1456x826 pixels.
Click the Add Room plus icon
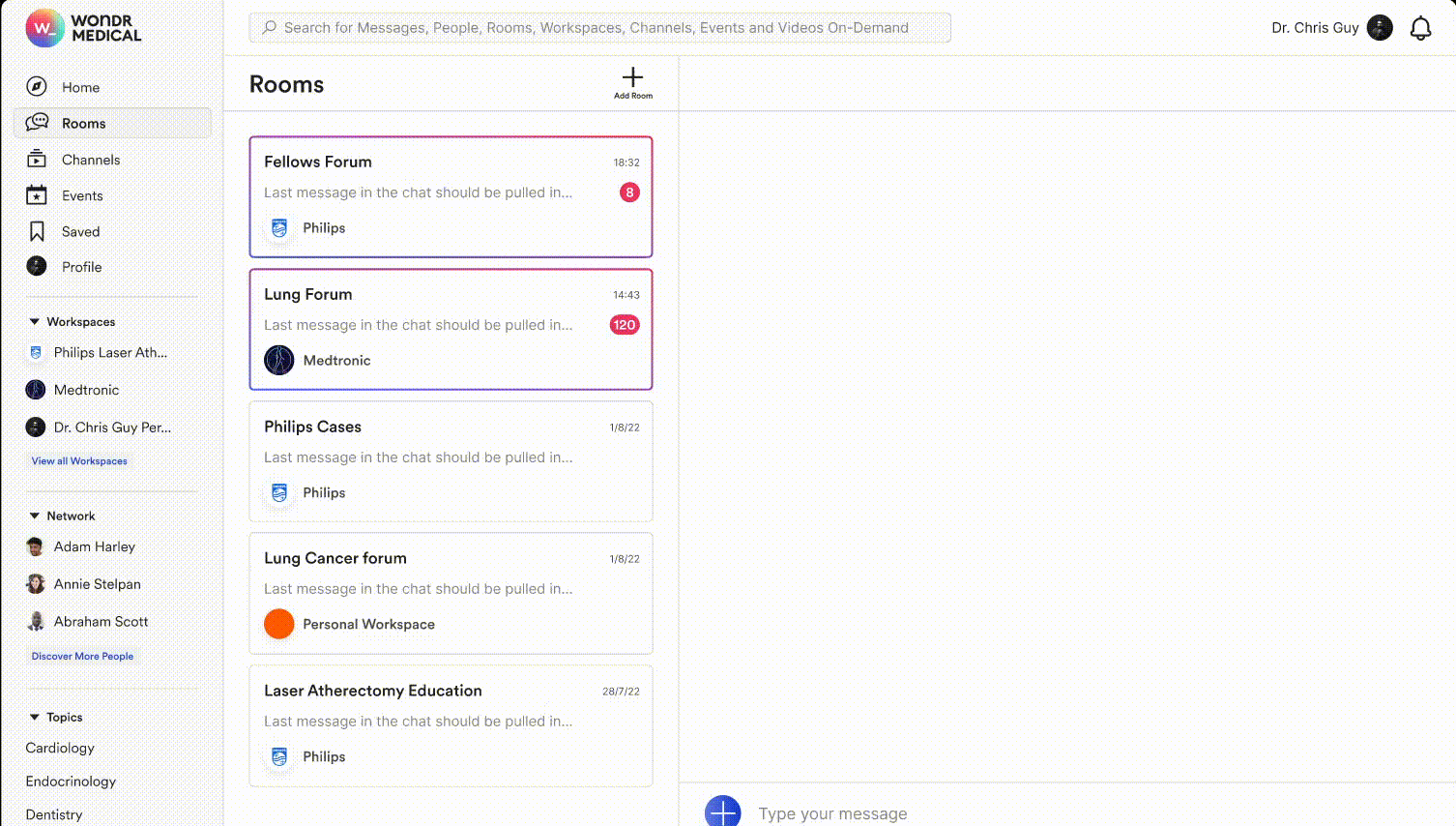(632, 79)
